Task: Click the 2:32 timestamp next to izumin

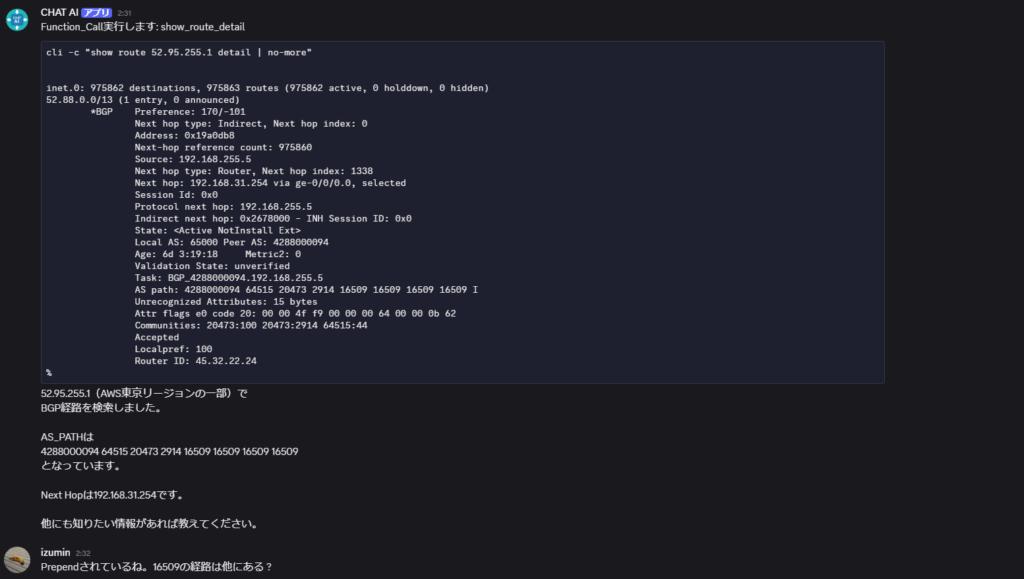Action: (x=83, y=553)
